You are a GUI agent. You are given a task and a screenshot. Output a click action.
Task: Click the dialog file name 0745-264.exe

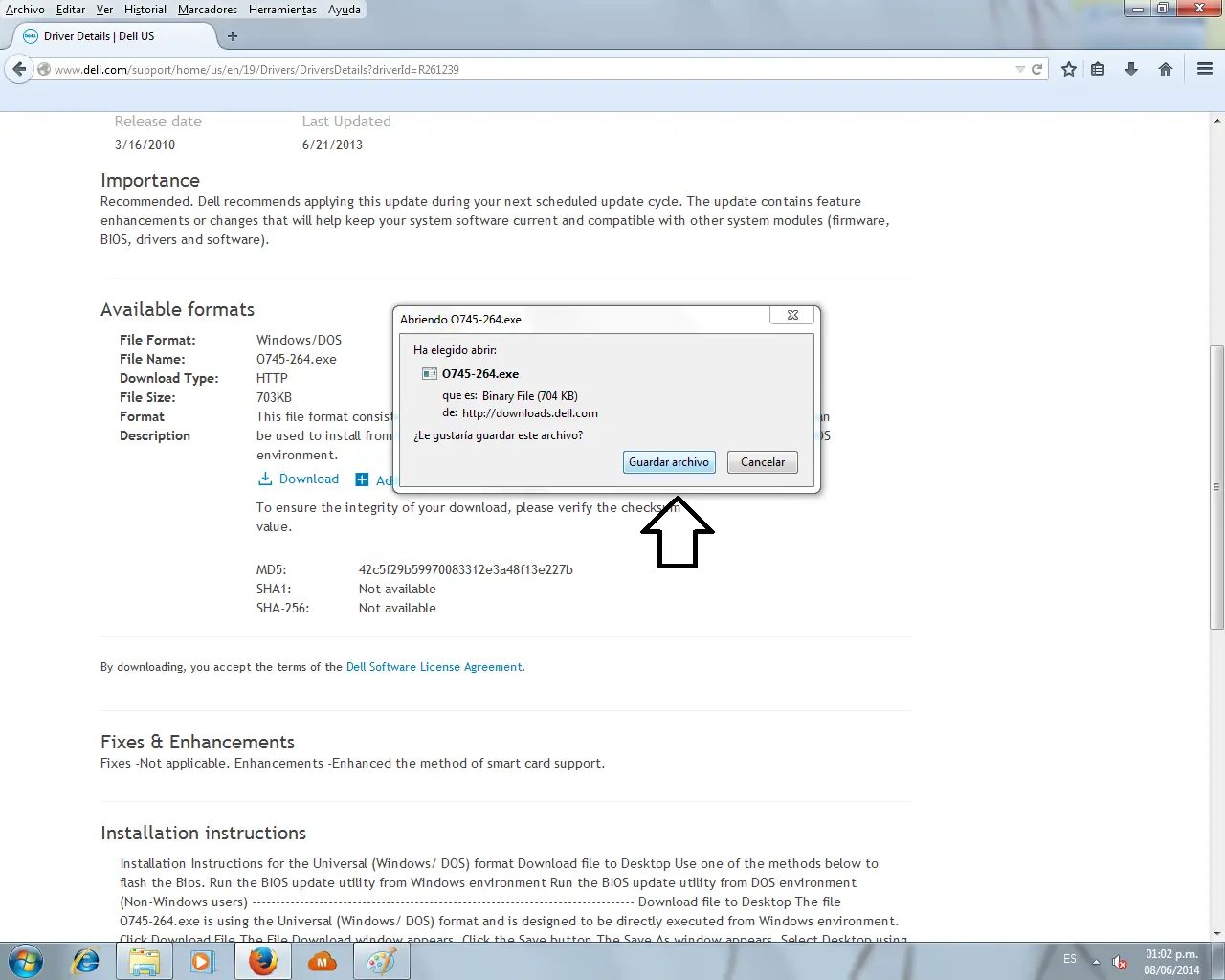480,374
